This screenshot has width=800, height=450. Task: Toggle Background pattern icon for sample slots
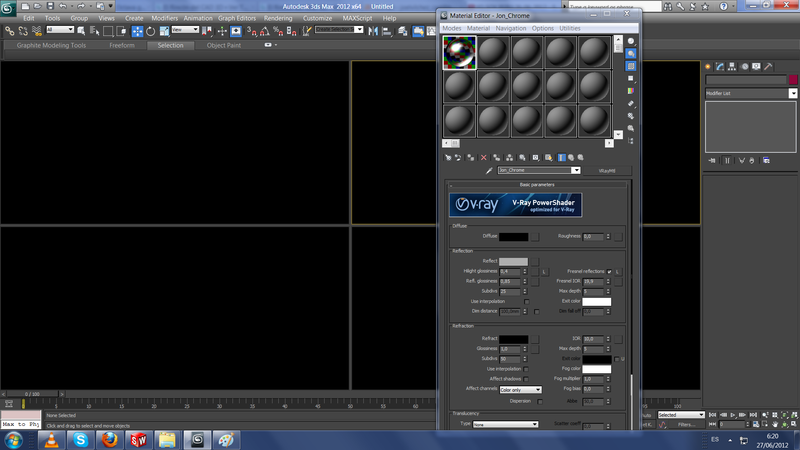(631, 66)
